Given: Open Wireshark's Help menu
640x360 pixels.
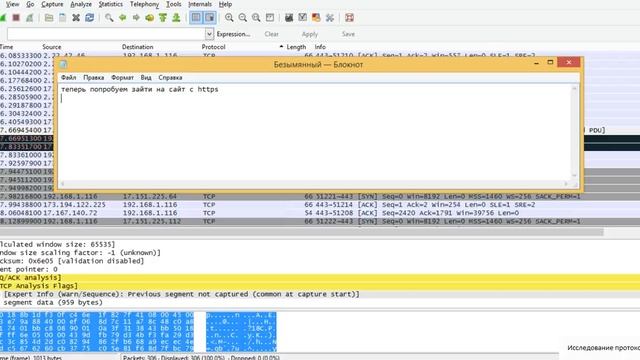Looking at the screenshot, I should click(225, 4).
